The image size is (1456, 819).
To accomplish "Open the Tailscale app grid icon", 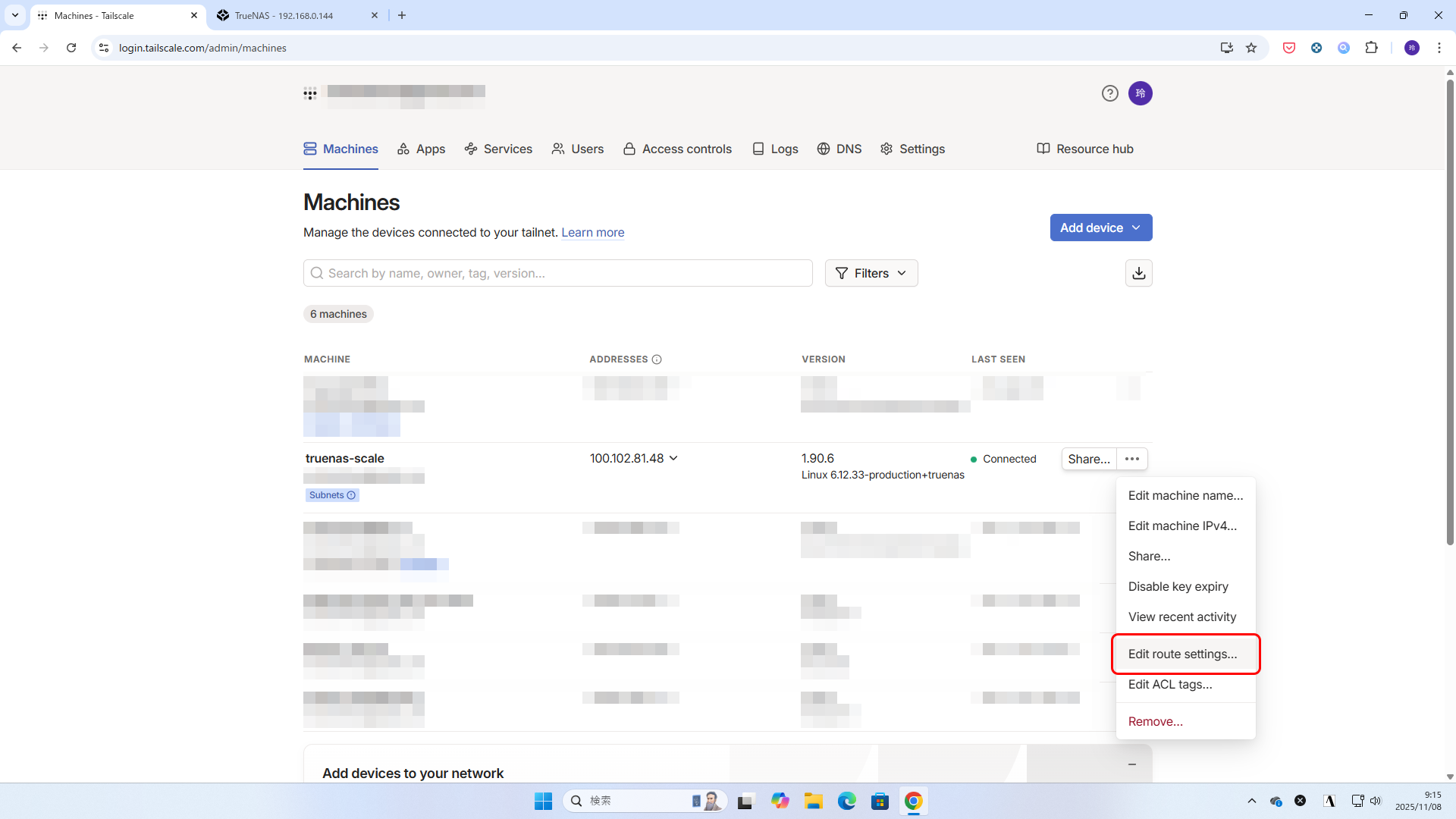I will [310, 94].
